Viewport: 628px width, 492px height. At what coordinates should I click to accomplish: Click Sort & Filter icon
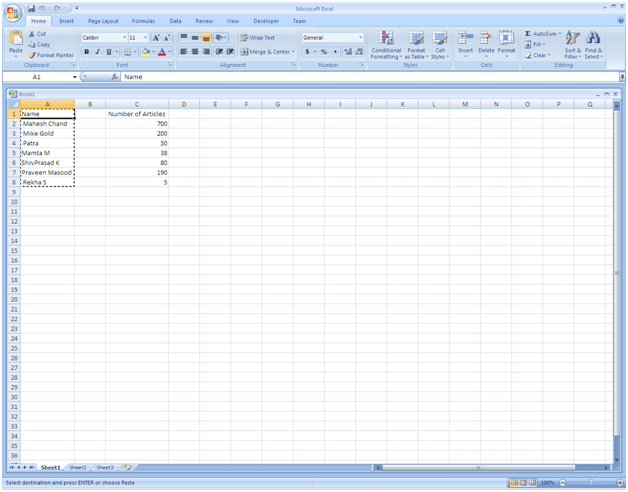click(573, 44)
